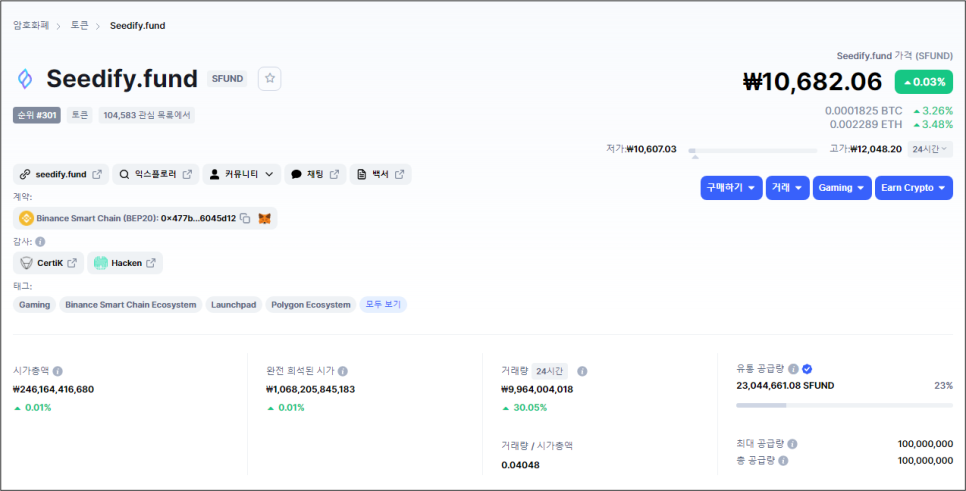
Task: Add token to MetaMask via fox icon
Action: [x=265, y=218]
